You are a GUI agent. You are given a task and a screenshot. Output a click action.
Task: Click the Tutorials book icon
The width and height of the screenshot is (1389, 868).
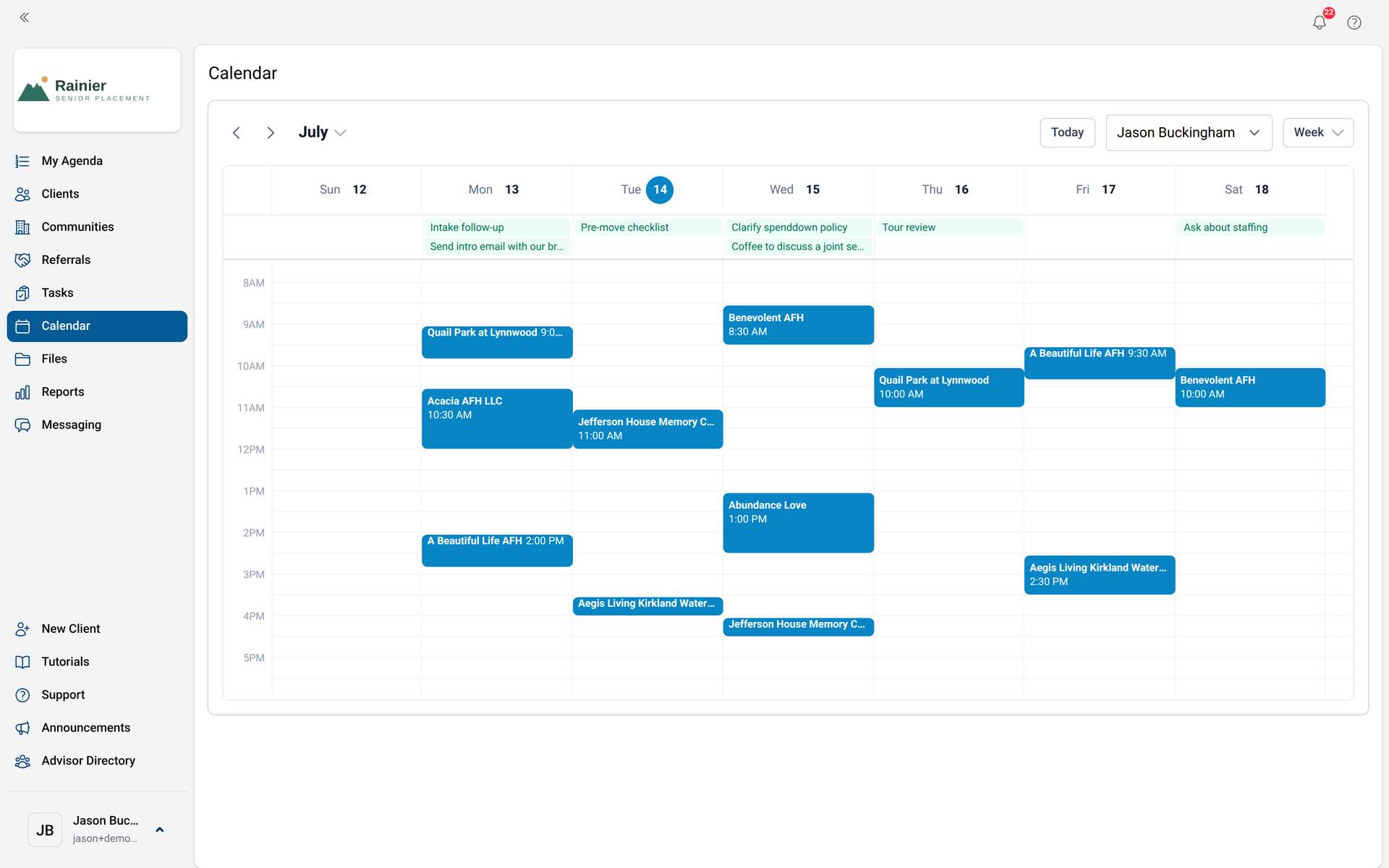point(22,662)
